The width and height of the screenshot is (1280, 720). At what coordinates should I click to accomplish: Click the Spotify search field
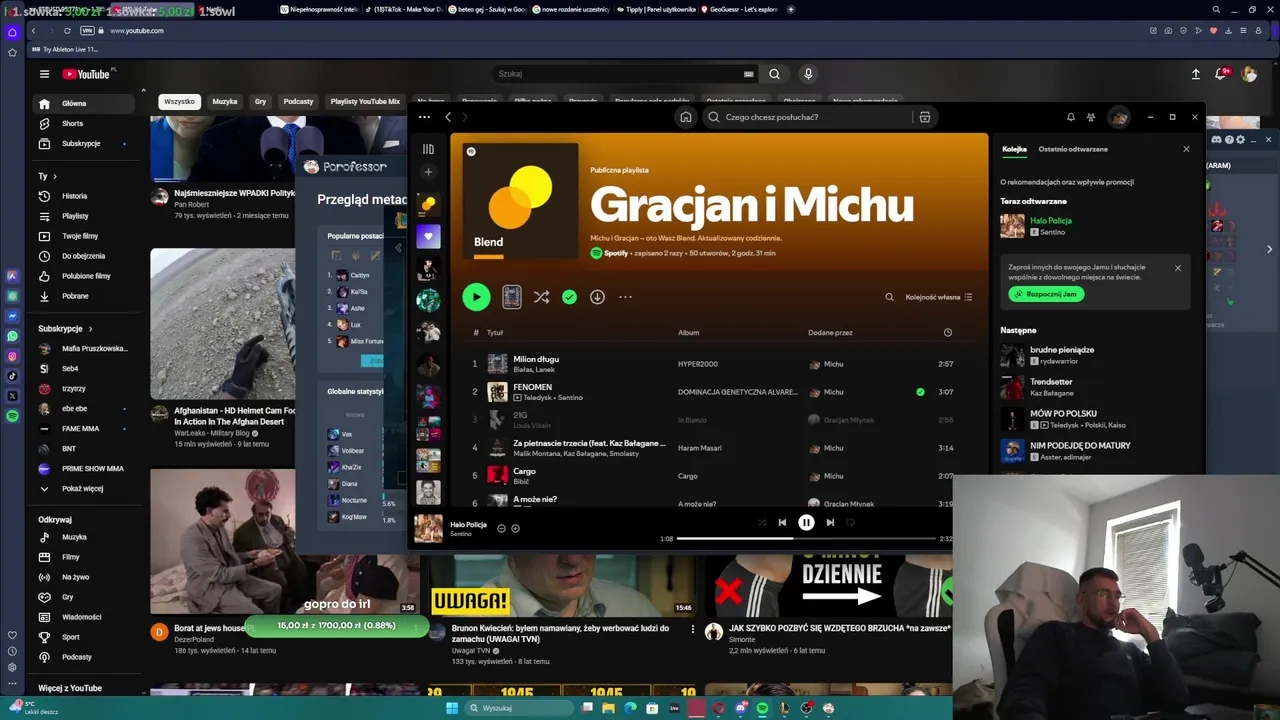click(808, 117)
